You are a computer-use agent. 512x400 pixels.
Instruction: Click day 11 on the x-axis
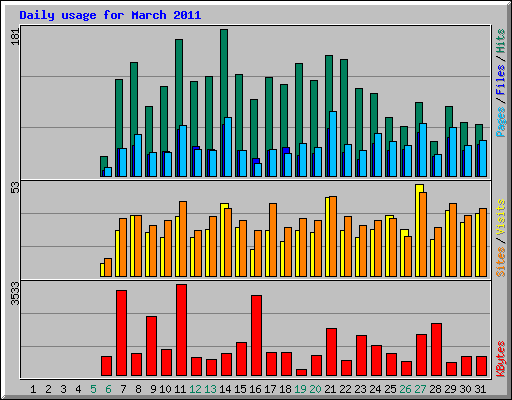180,389
